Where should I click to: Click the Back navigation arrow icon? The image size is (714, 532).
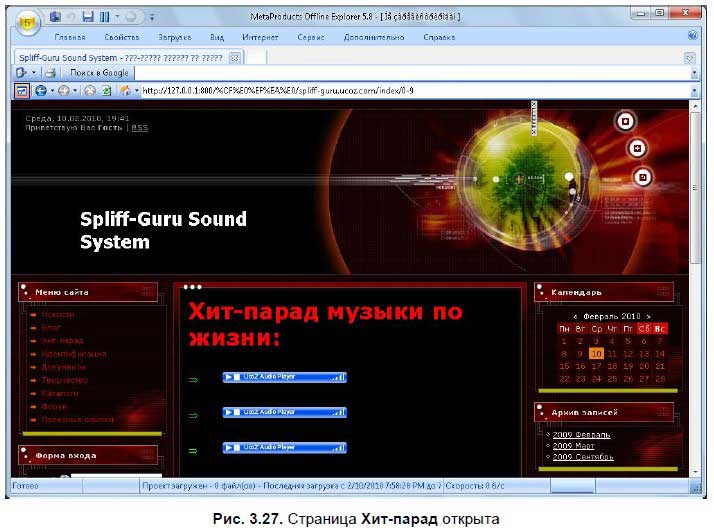(x=40, y=90)
